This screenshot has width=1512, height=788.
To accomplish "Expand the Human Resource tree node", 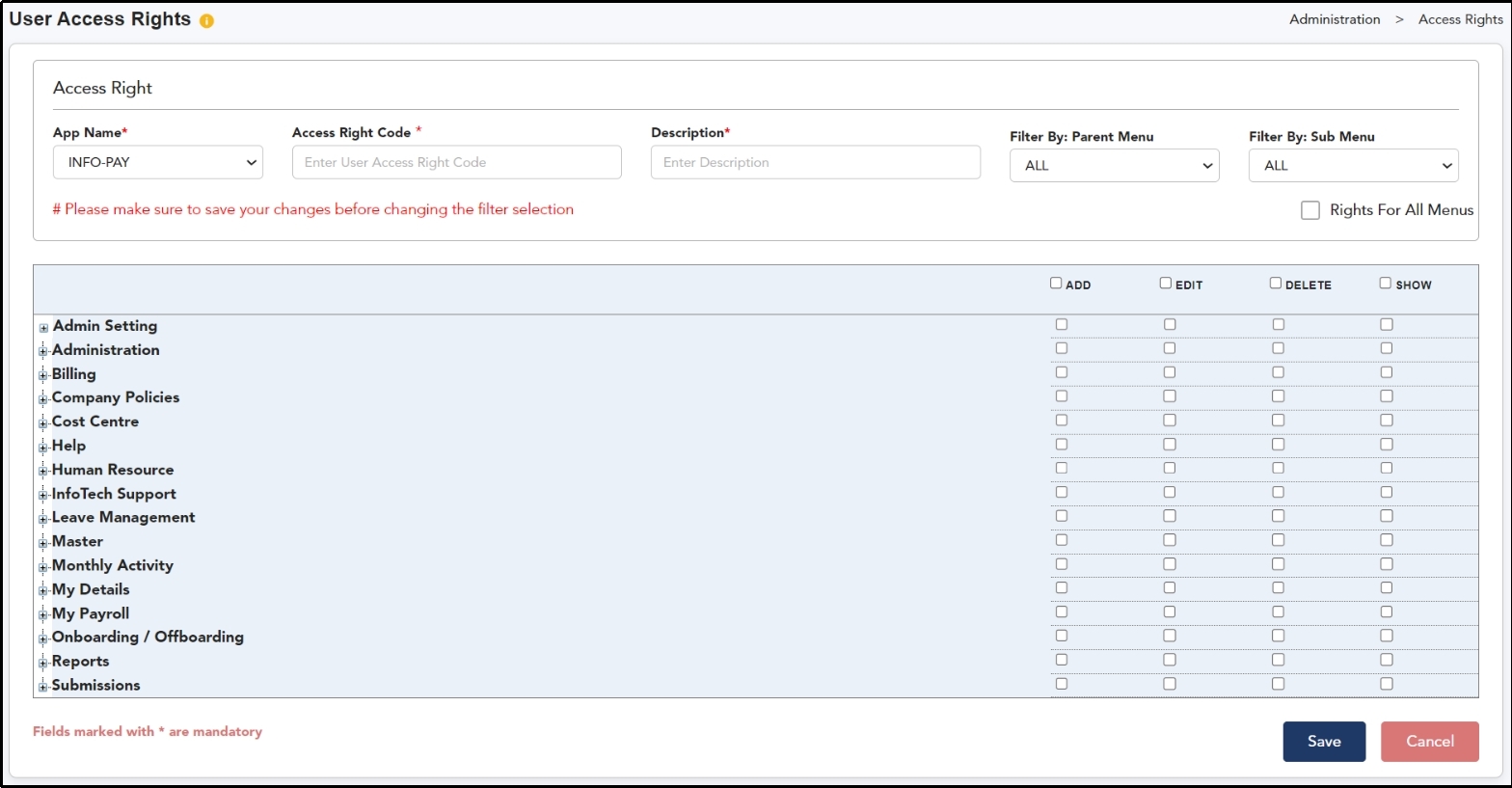I will tap(43, 471).
